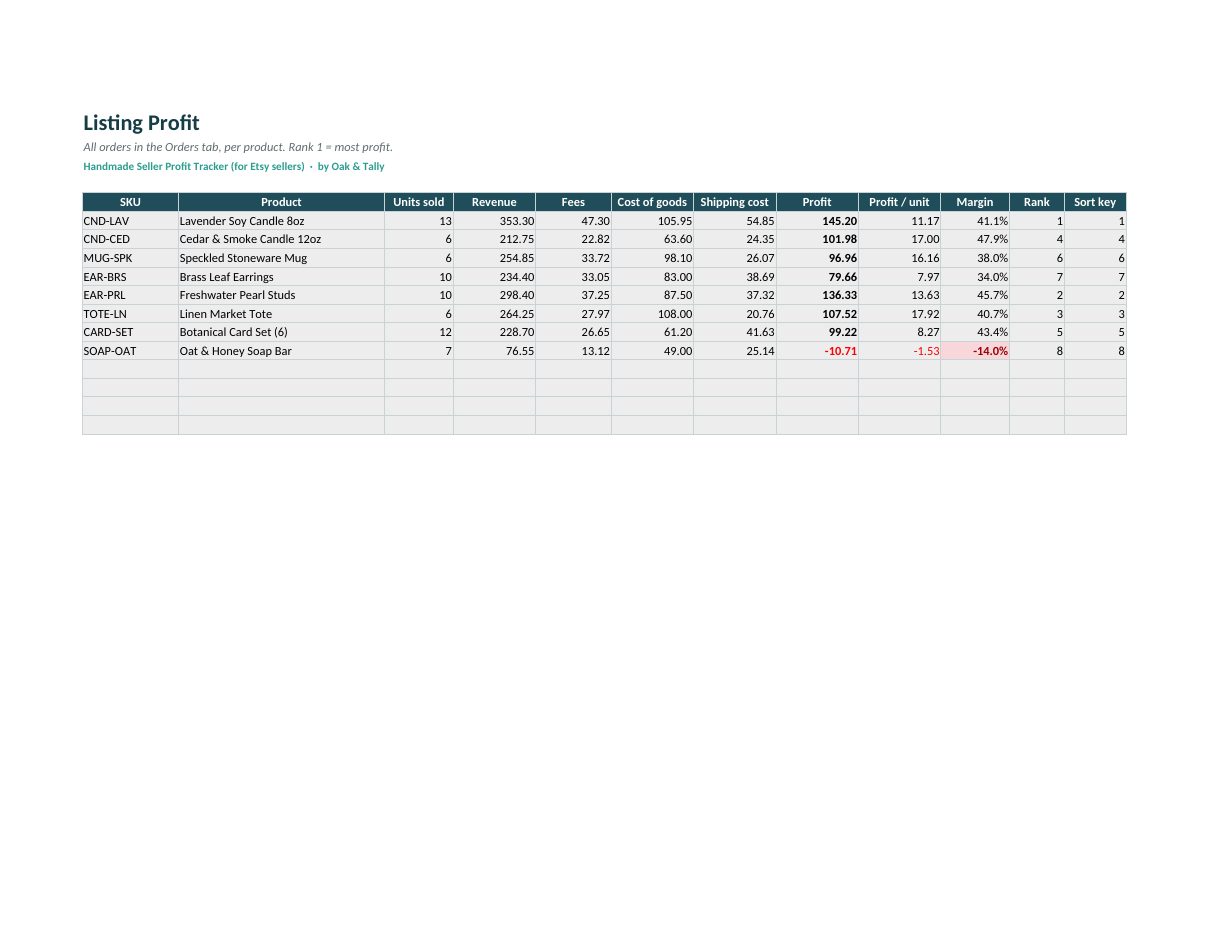
Task: Click profit per unit value -1.53
Action: coord(899,351)
